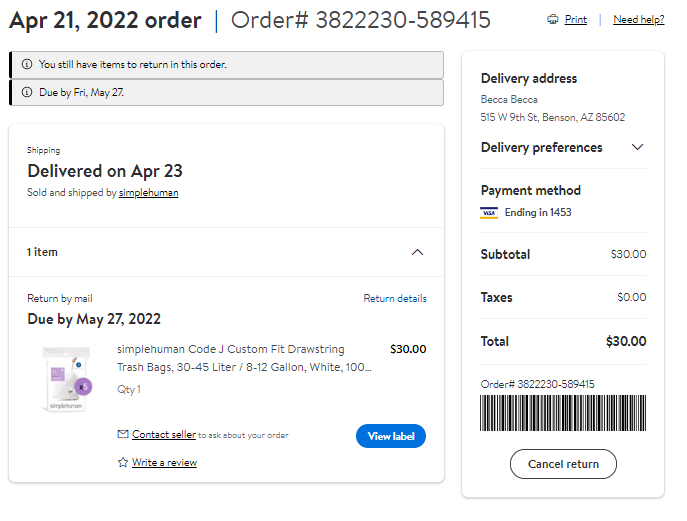Open the Write a review link
The height and width of the screenshot is (521, 687).
click(x=164, y=462)
